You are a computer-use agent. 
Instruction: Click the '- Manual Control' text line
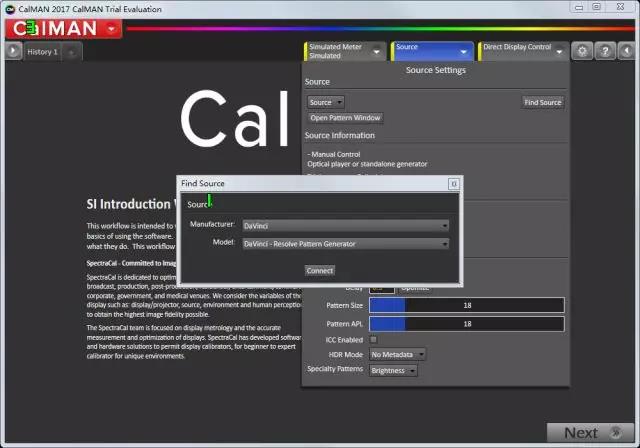tap(334, 154)
